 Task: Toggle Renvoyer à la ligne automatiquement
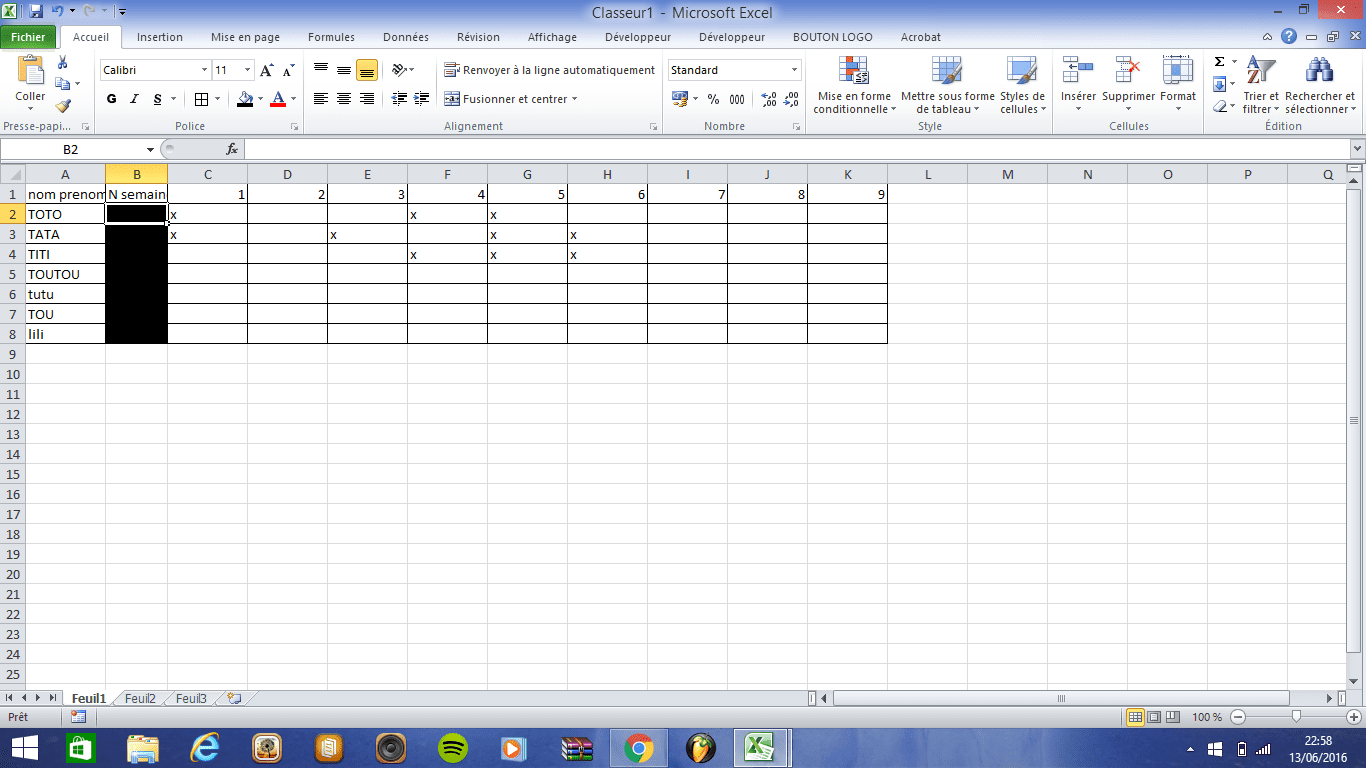click(549, 70)
